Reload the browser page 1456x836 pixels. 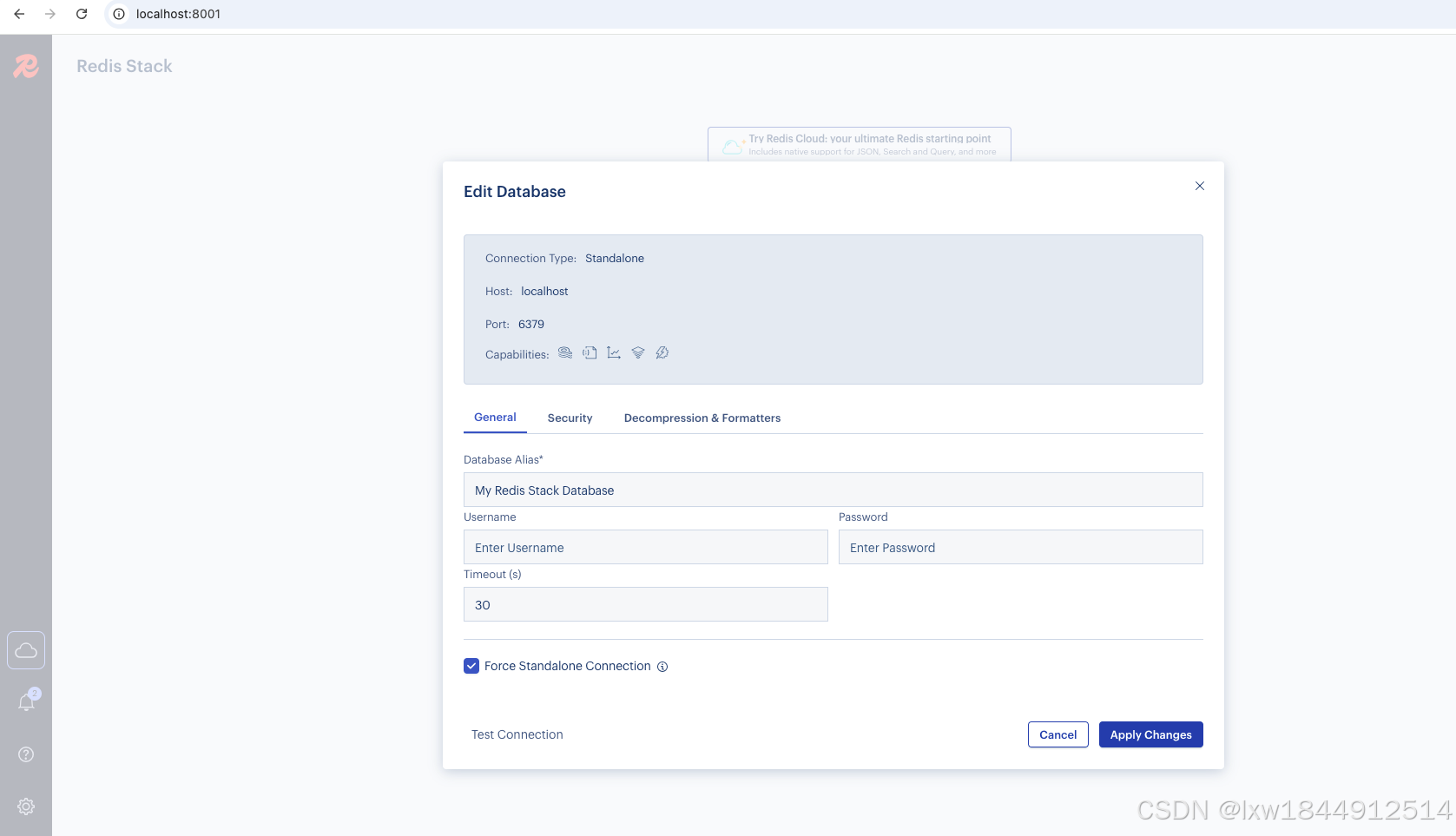82,14
